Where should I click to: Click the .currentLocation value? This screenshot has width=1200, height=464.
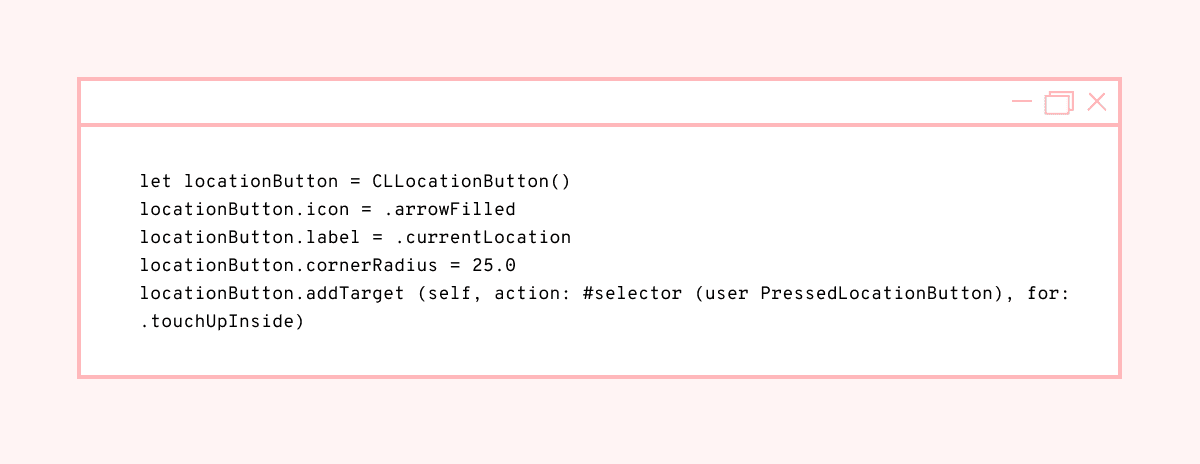point(482,238)
